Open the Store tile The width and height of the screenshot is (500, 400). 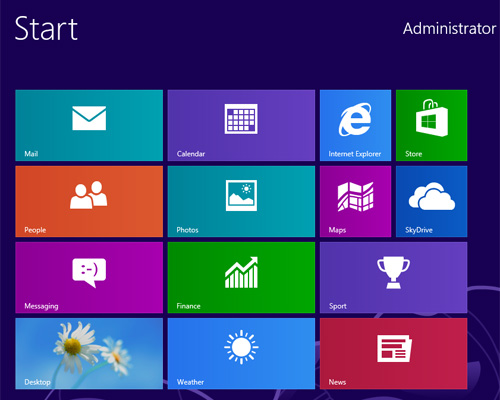click(x=432, y=125)
